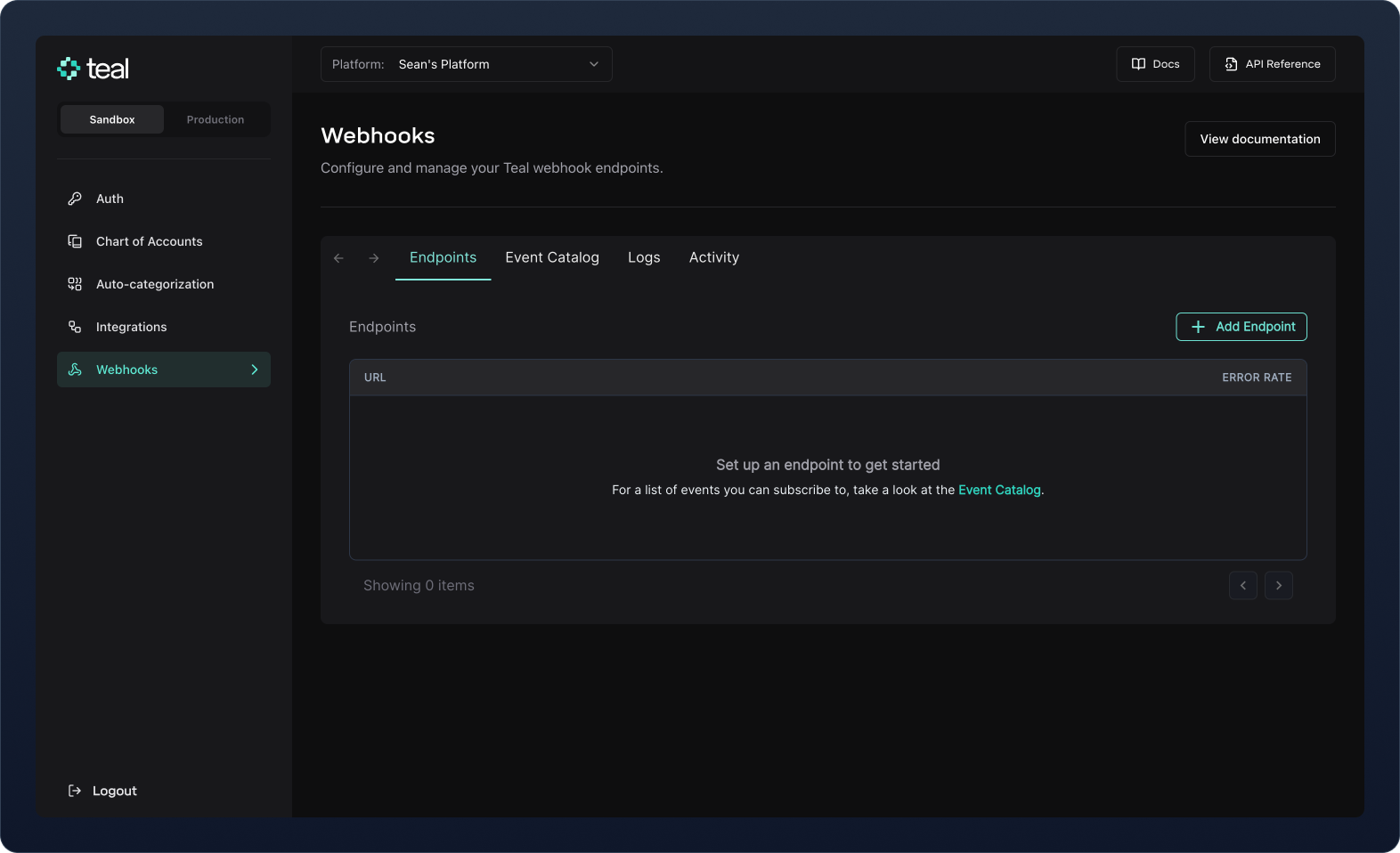Select Integrations in sidebar
Screen dimensions: 1400x853
[164, 327]
